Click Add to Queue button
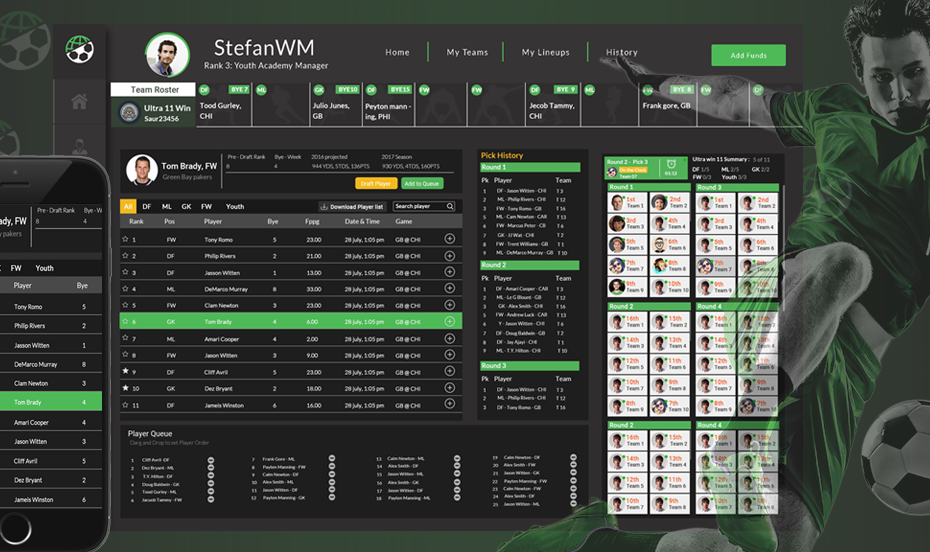This screenshot has height=552, width=930. point(422,183)
